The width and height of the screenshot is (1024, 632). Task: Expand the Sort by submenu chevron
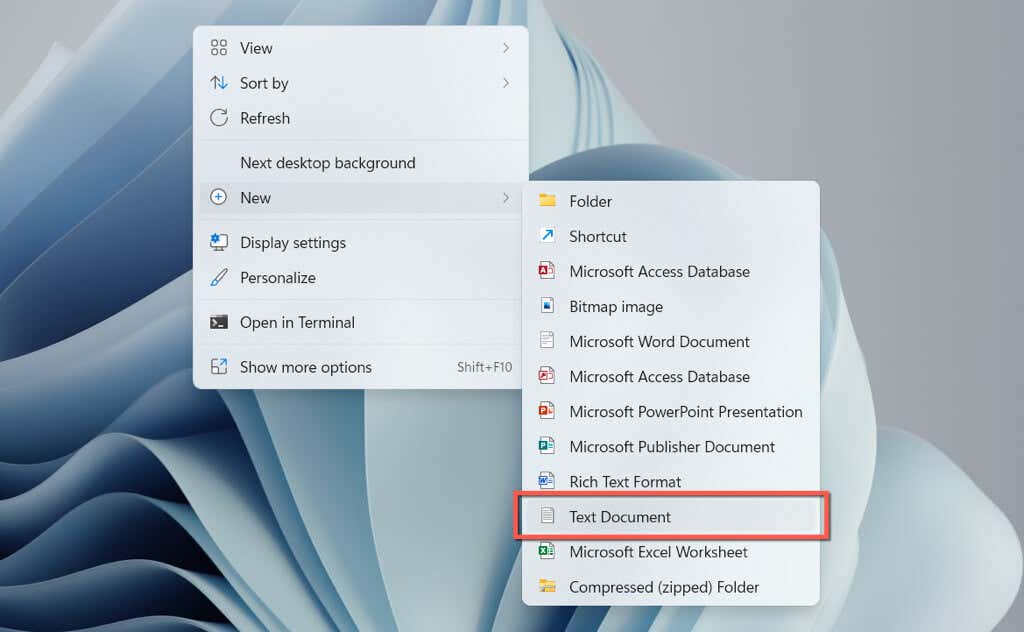pyautogui.click(x=505, y=83)
